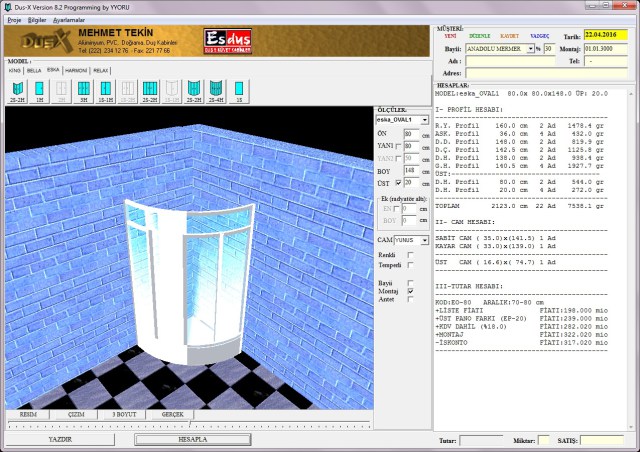Screen dimensions: 640x452
Task: Open the eska_OVAL1 model dropdown
Action: (x=424, y=119)
